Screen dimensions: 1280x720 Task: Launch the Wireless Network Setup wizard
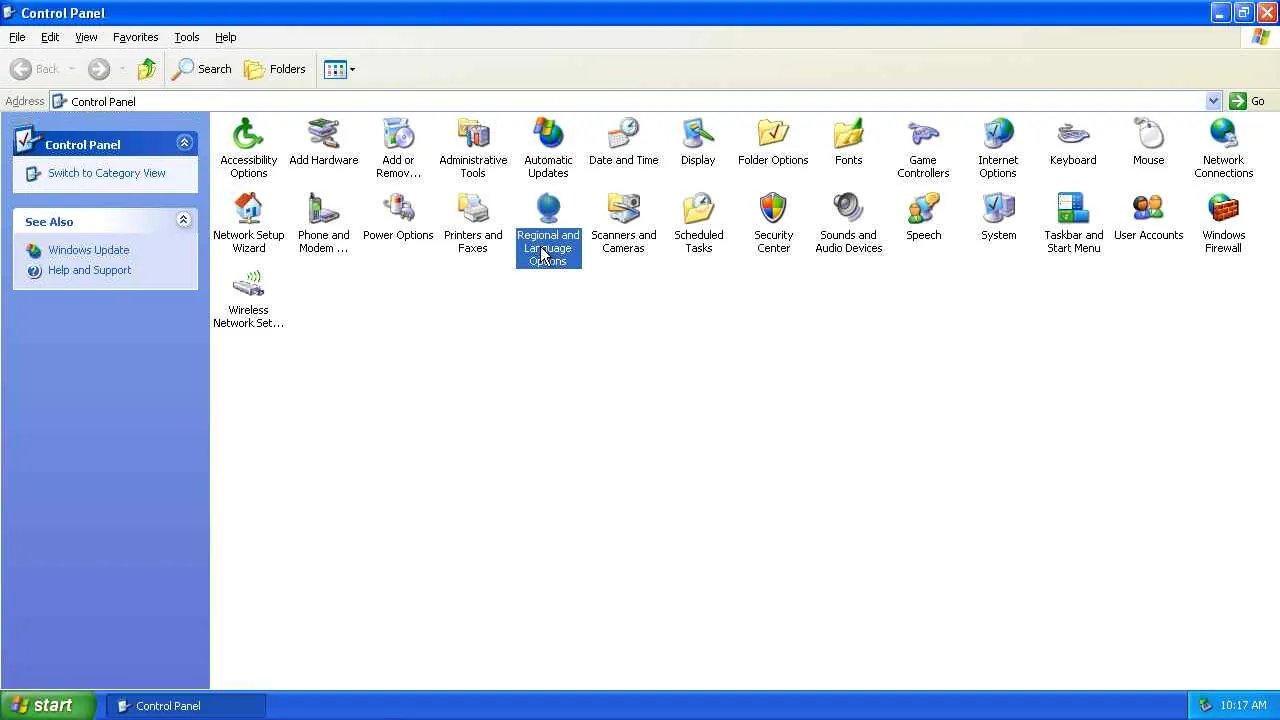pyautogui.click(x=248, y=298)
